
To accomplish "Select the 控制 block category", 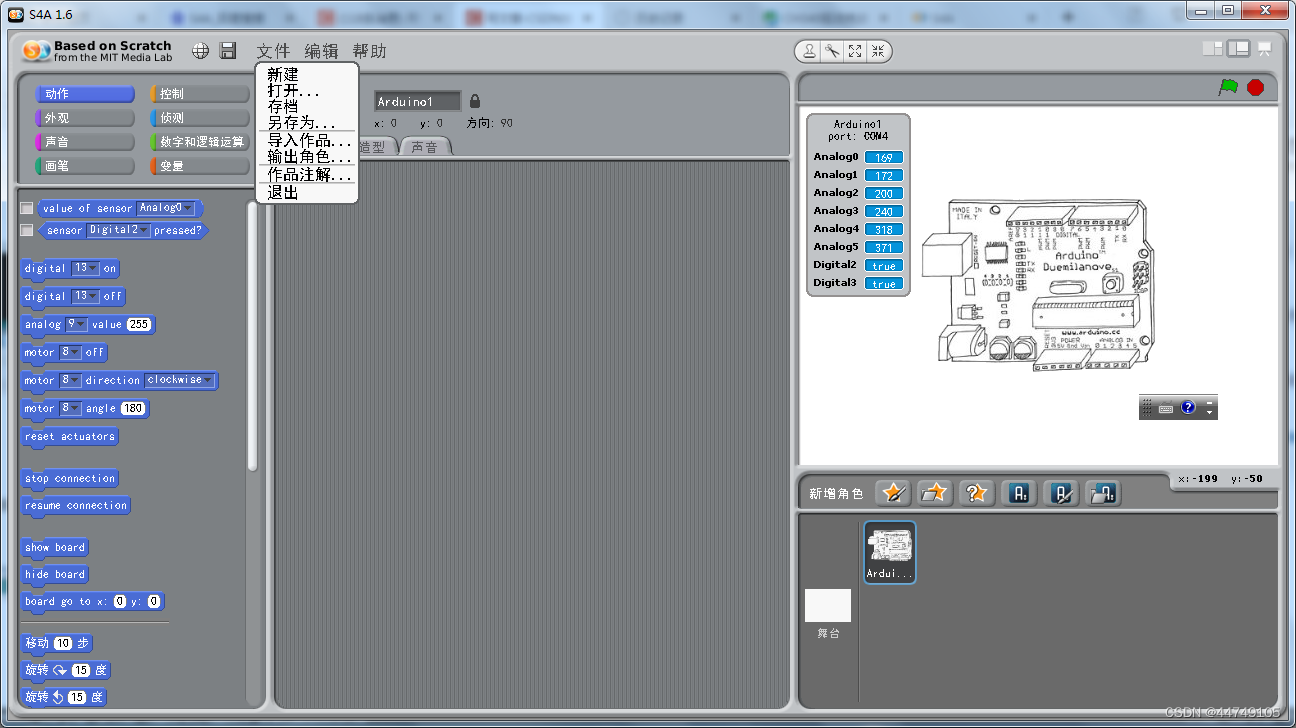I will (199, 94).
